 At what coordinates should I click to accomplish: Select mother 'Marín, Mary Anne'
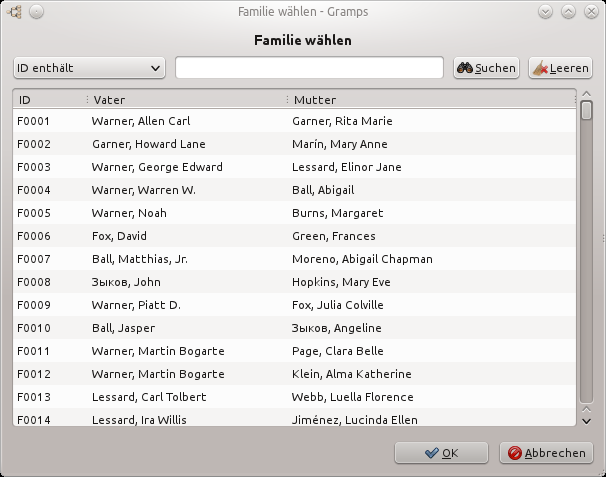point(340,144)
